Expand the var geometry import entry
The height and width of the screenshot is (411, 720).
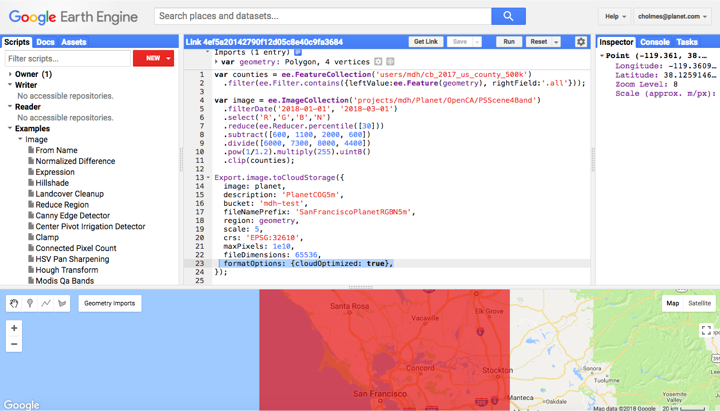click(x=216, y=62)
